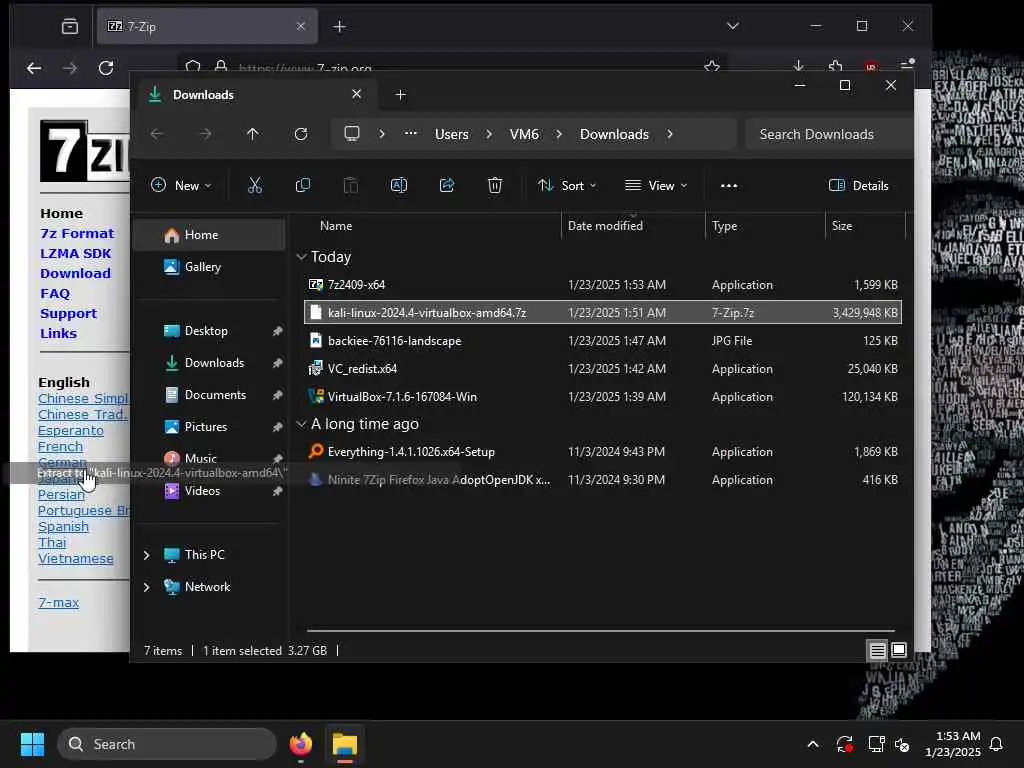Open the Sort dropdown menu
1024x768 pixels.
(x=567, y=185)
